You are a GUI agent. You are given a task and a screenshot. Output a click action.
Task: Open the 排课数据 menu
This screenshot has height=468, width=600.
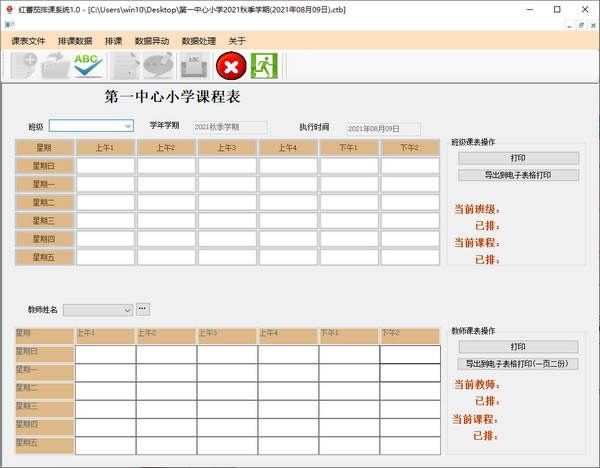pos(75,41)
